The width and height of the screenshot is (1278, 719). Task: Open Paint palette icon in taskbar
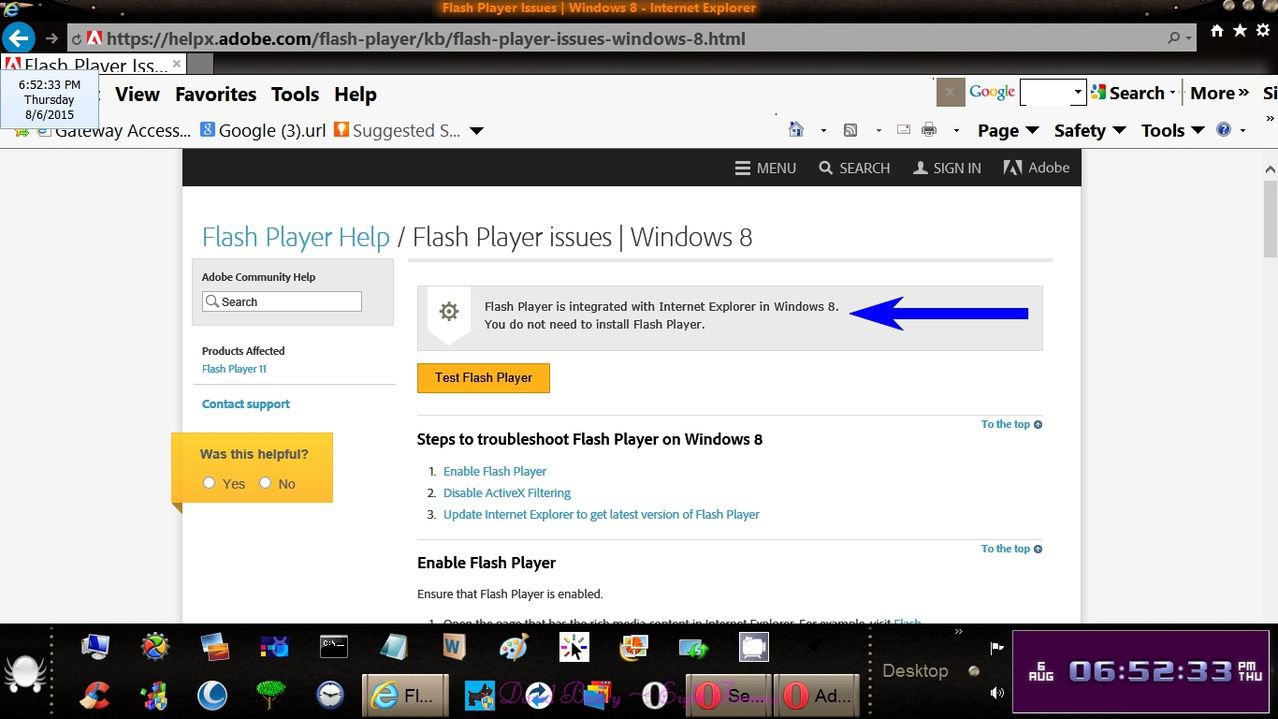[x=514, y=648]
